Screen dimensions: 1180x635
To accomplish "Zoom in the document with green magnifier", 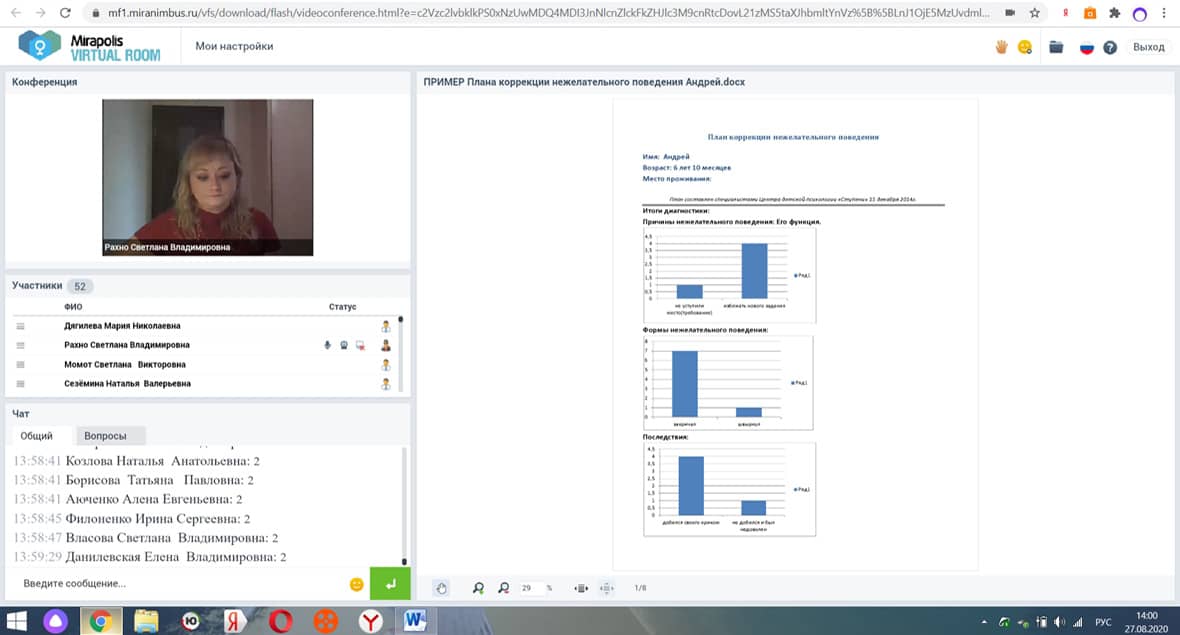I will coord(478,588).
